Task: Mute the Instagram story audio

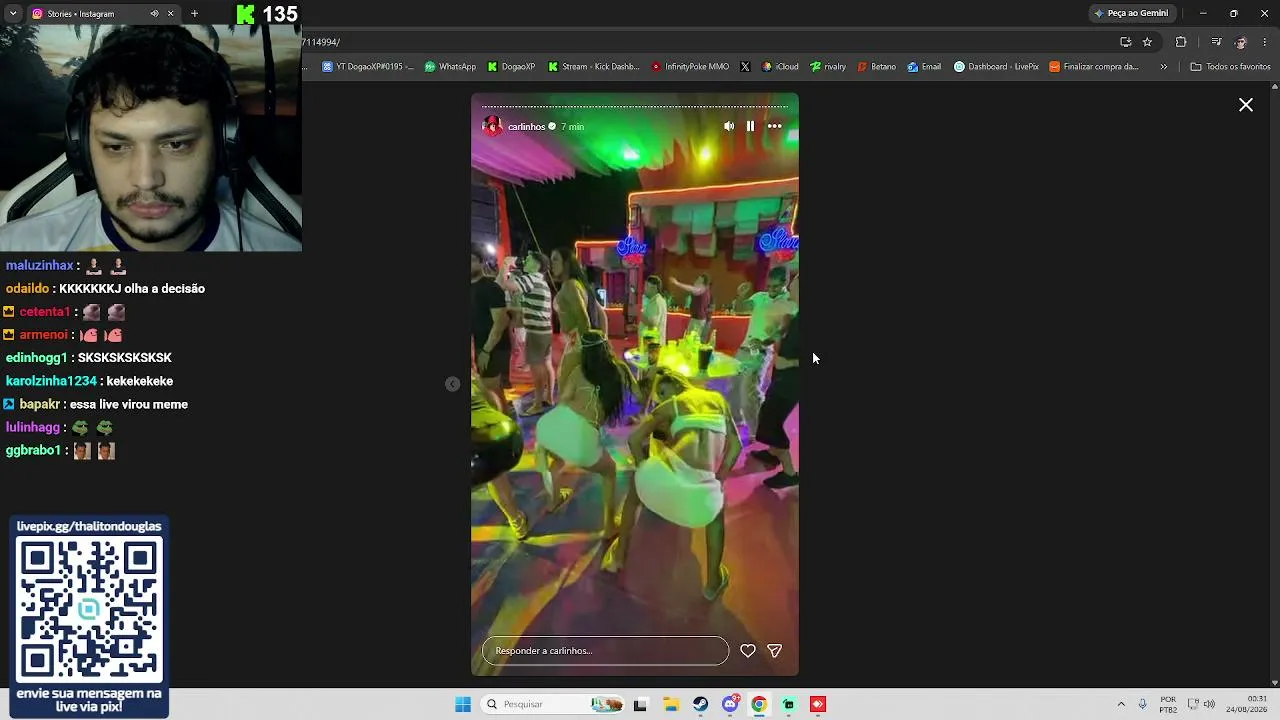Action: pos(729,126)
